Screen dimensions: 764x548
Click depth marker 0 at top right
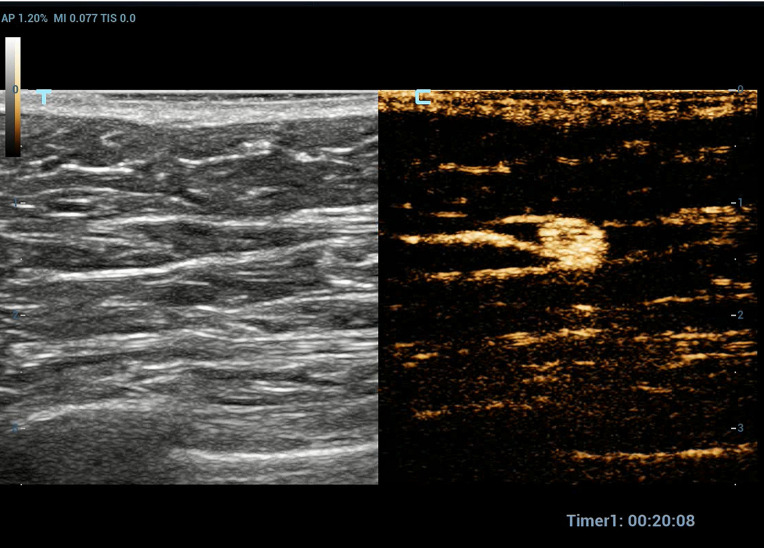[x=739, y=90]
